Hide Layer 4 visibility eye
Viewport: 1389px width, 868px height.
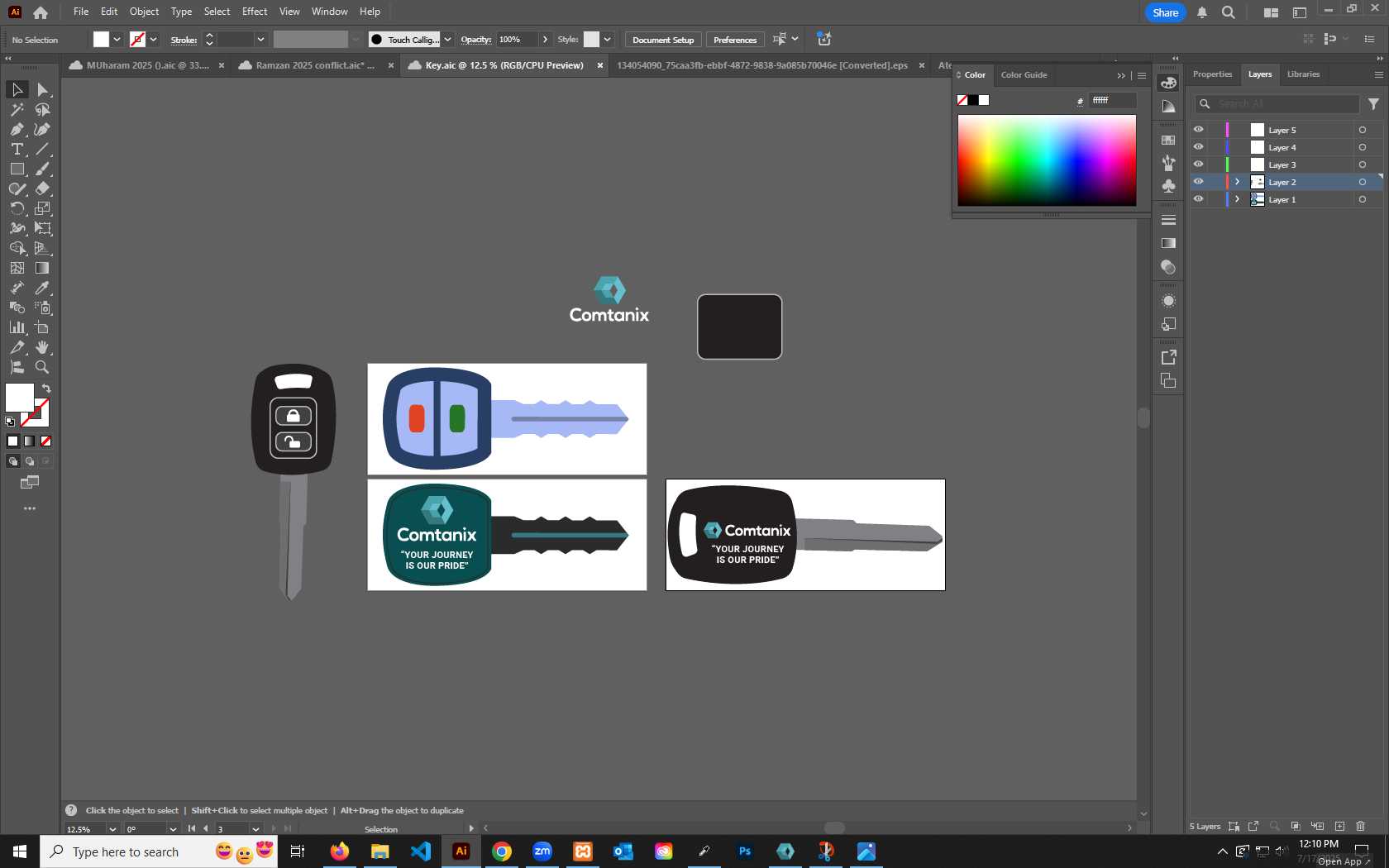point(1198,147)
